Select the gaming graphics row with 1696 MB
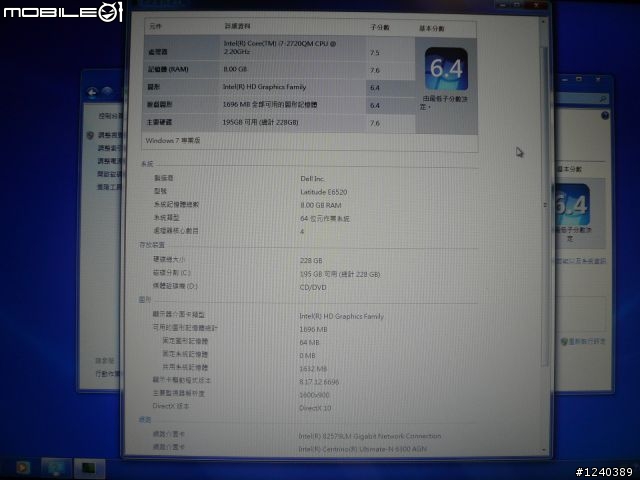Screen dimensions: 640x480 click(279, 105)
